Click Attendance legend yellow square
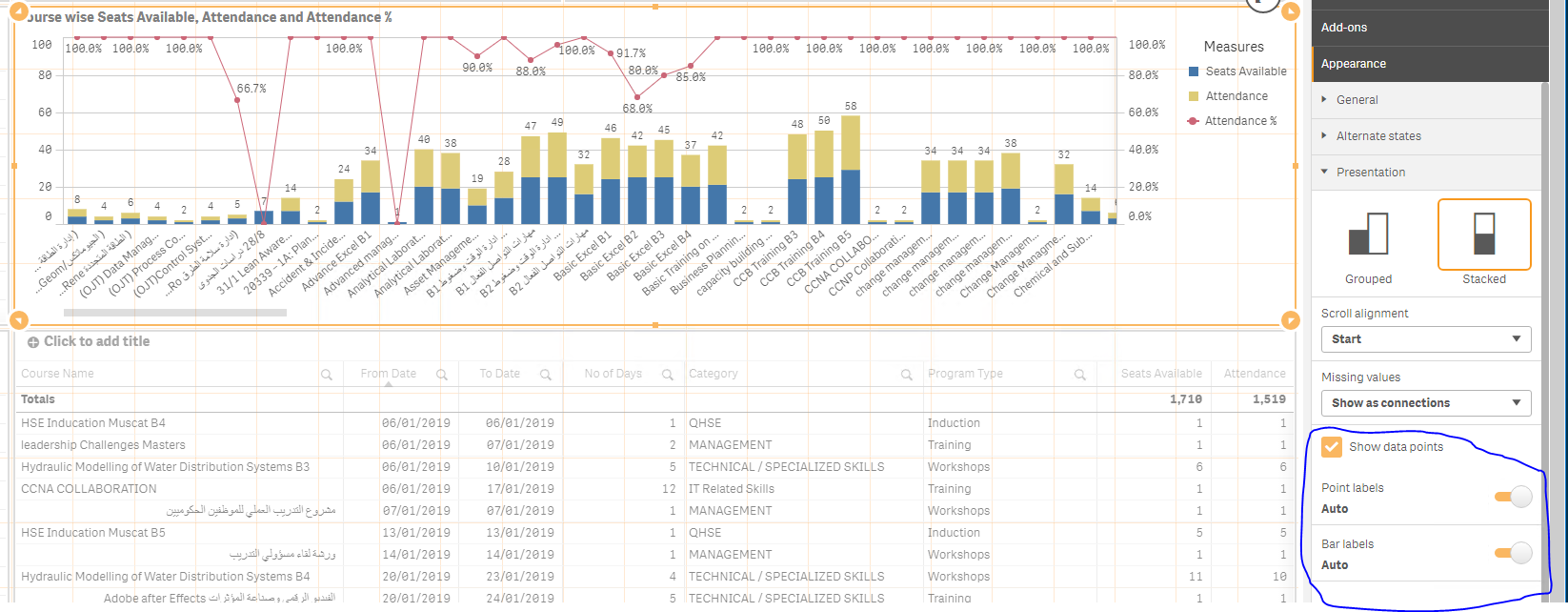 pyautogui.click(x=1194, y=96)
